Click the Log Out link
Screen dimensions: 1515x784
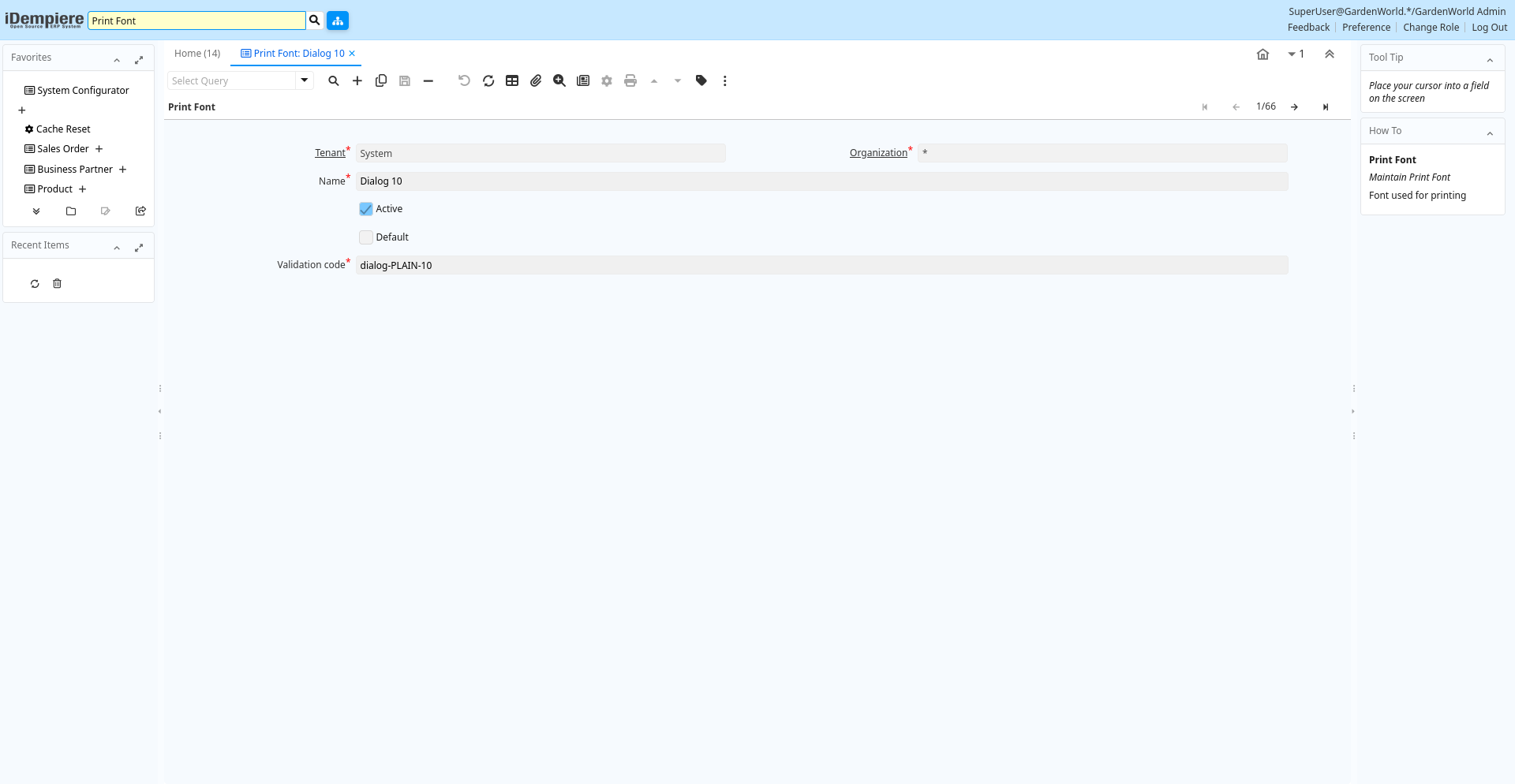pos(1489,28)
